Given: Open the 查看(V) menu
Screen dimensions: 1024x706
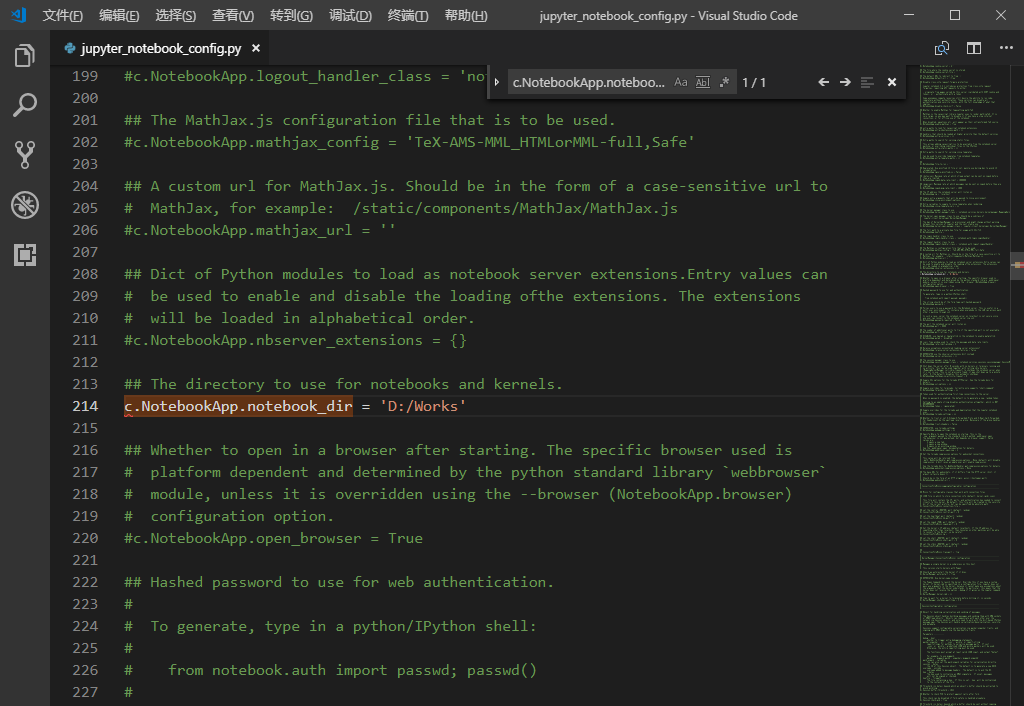Looking at the screenshot, I should tap(232, 16).
